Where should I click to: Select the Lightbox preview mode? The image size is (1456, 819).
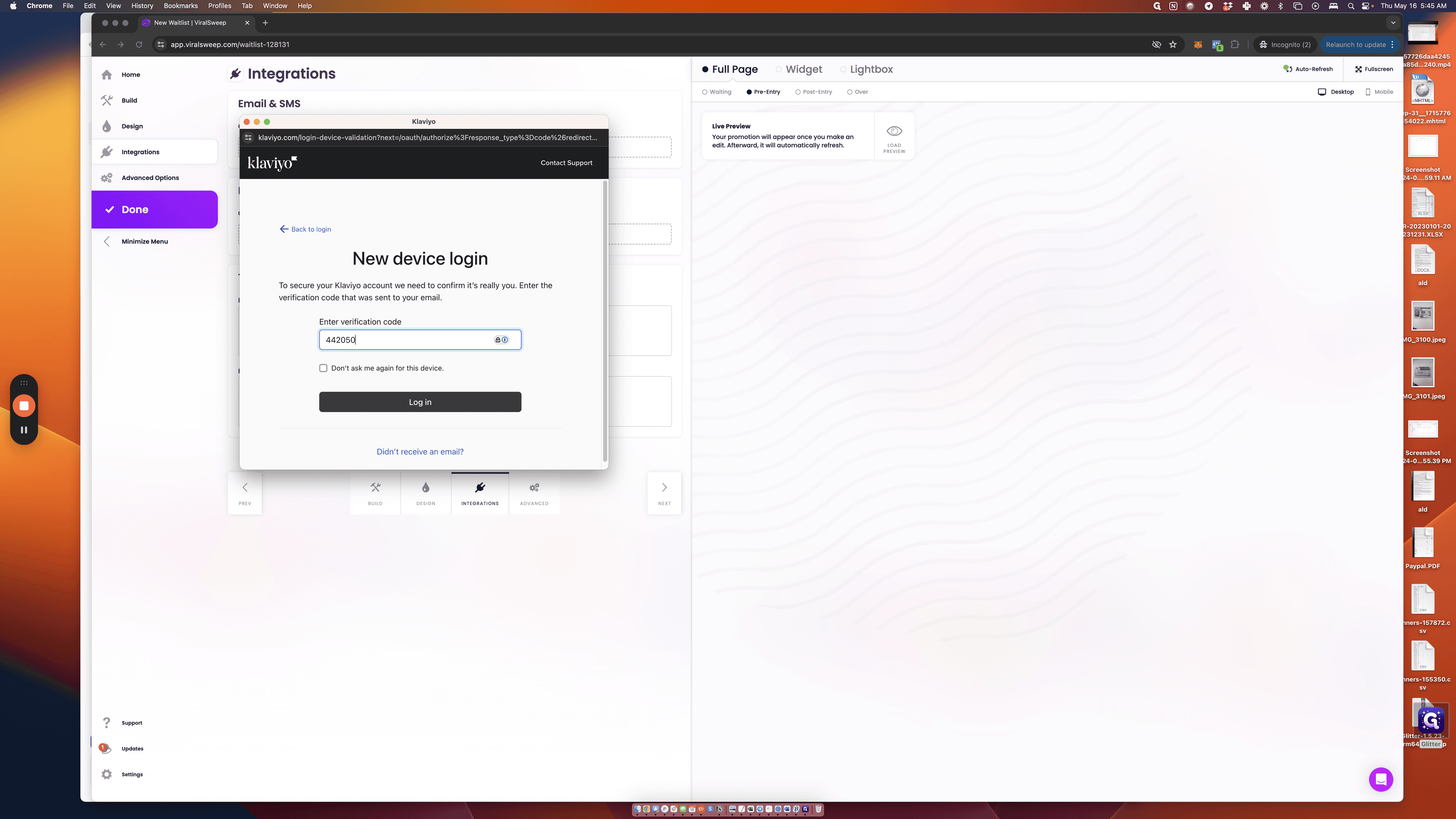866,69
